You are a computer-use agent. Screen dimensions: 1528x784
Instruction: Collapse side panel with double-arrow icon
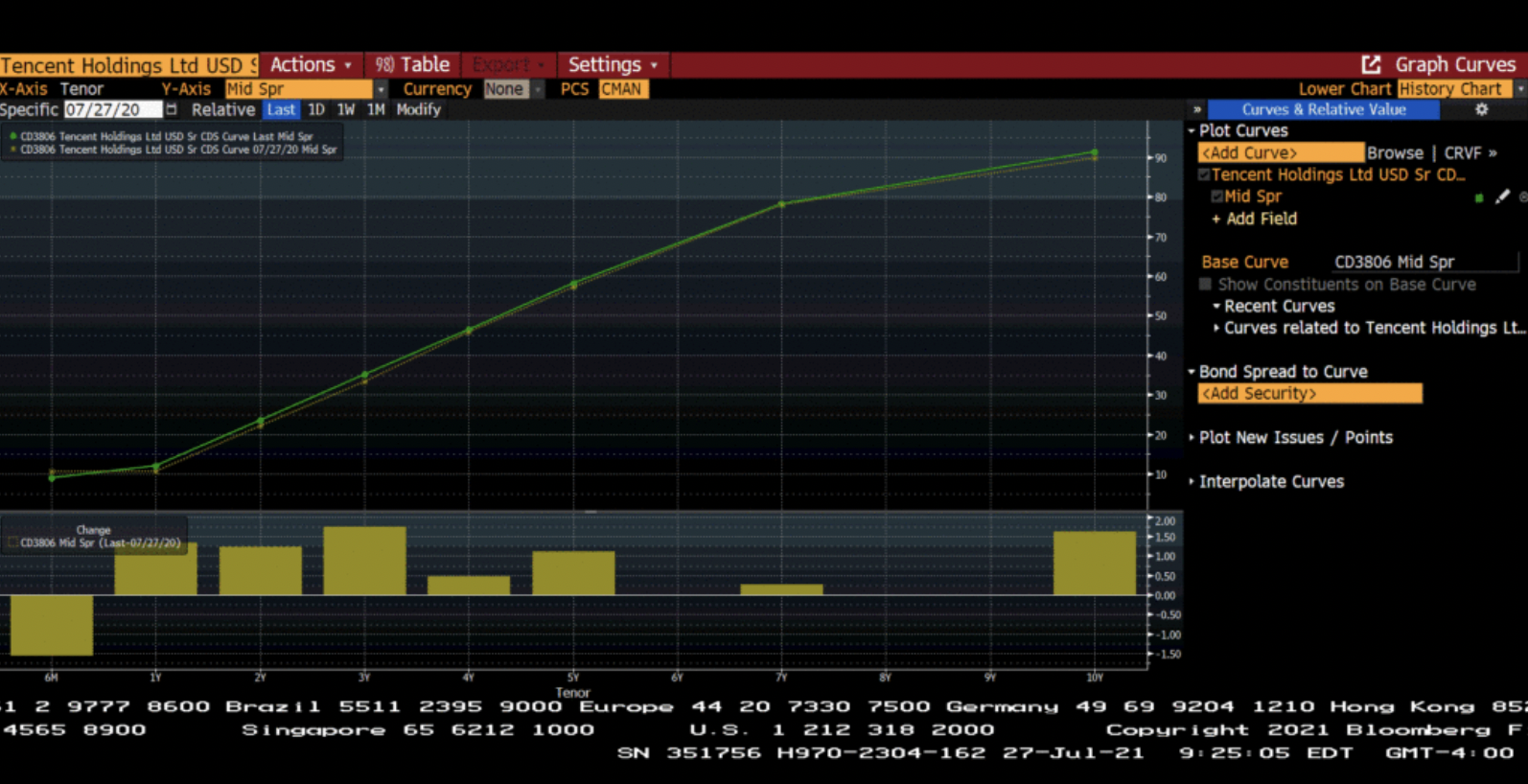coord(1196,109)
